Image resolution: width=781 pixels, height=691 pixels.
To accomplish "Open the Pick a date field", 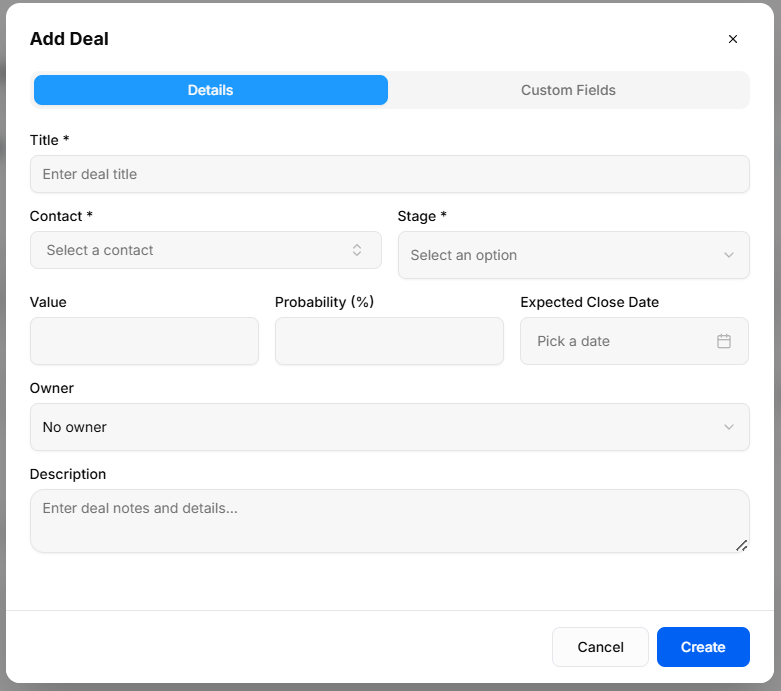I will 634,341.
